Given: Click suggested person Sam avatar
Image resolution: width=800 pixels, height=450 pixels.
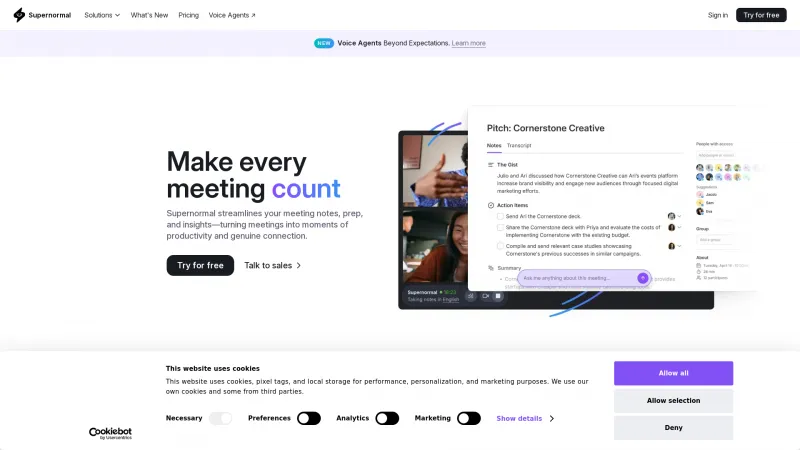Looking at the screenshot, I should pos(700,203).
